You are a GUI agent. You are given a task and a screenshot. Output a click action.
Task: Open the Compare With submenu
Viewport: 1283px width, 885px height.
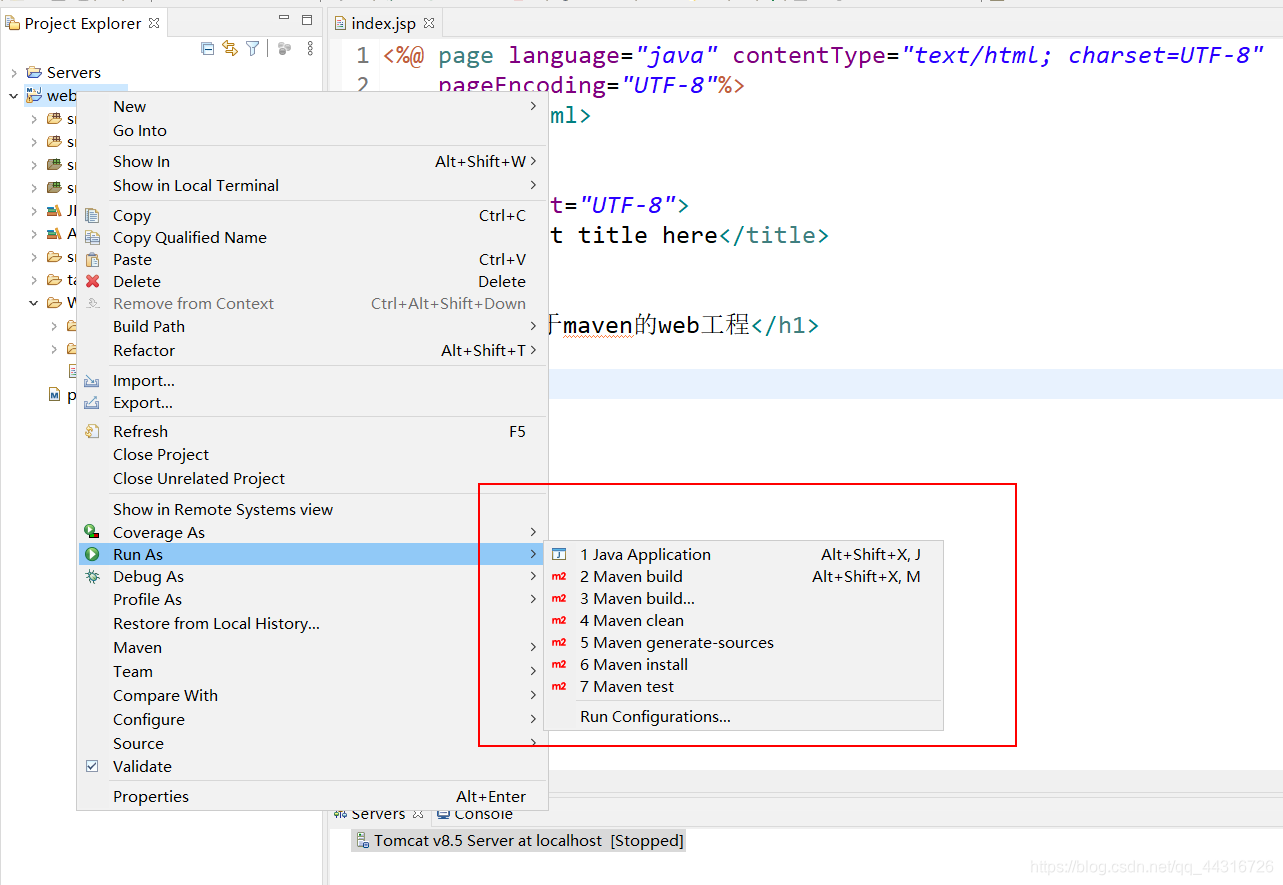pos(312,696)
